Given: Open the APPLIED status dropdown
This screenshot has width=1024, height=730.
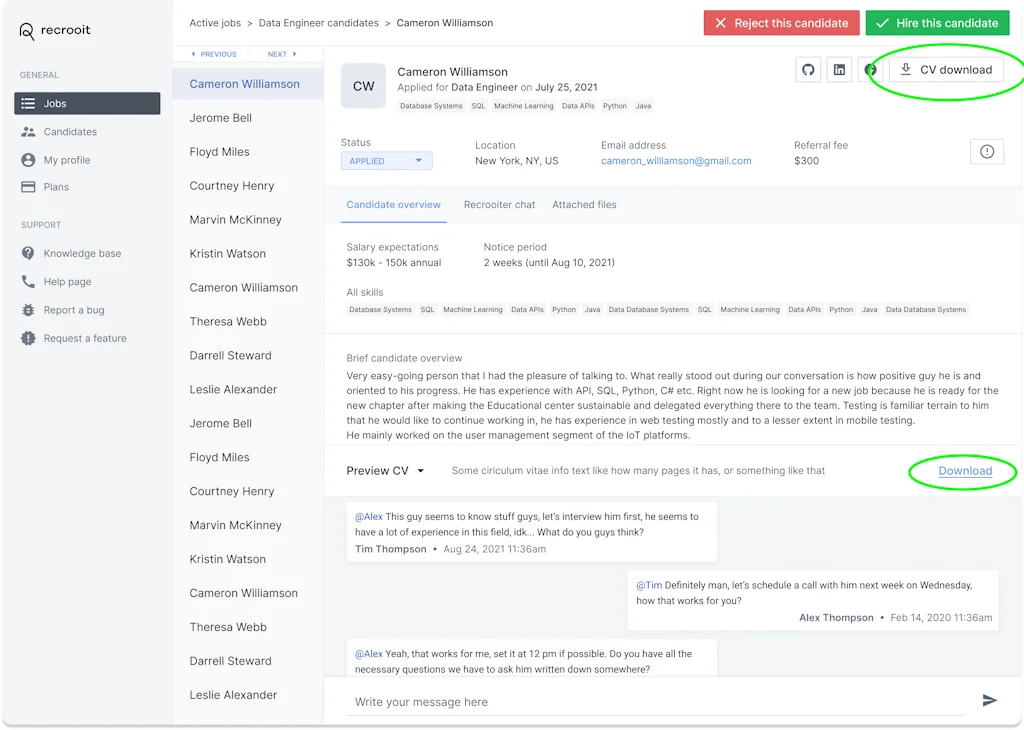Looking at the screenshot, I should tap(386, 160).
